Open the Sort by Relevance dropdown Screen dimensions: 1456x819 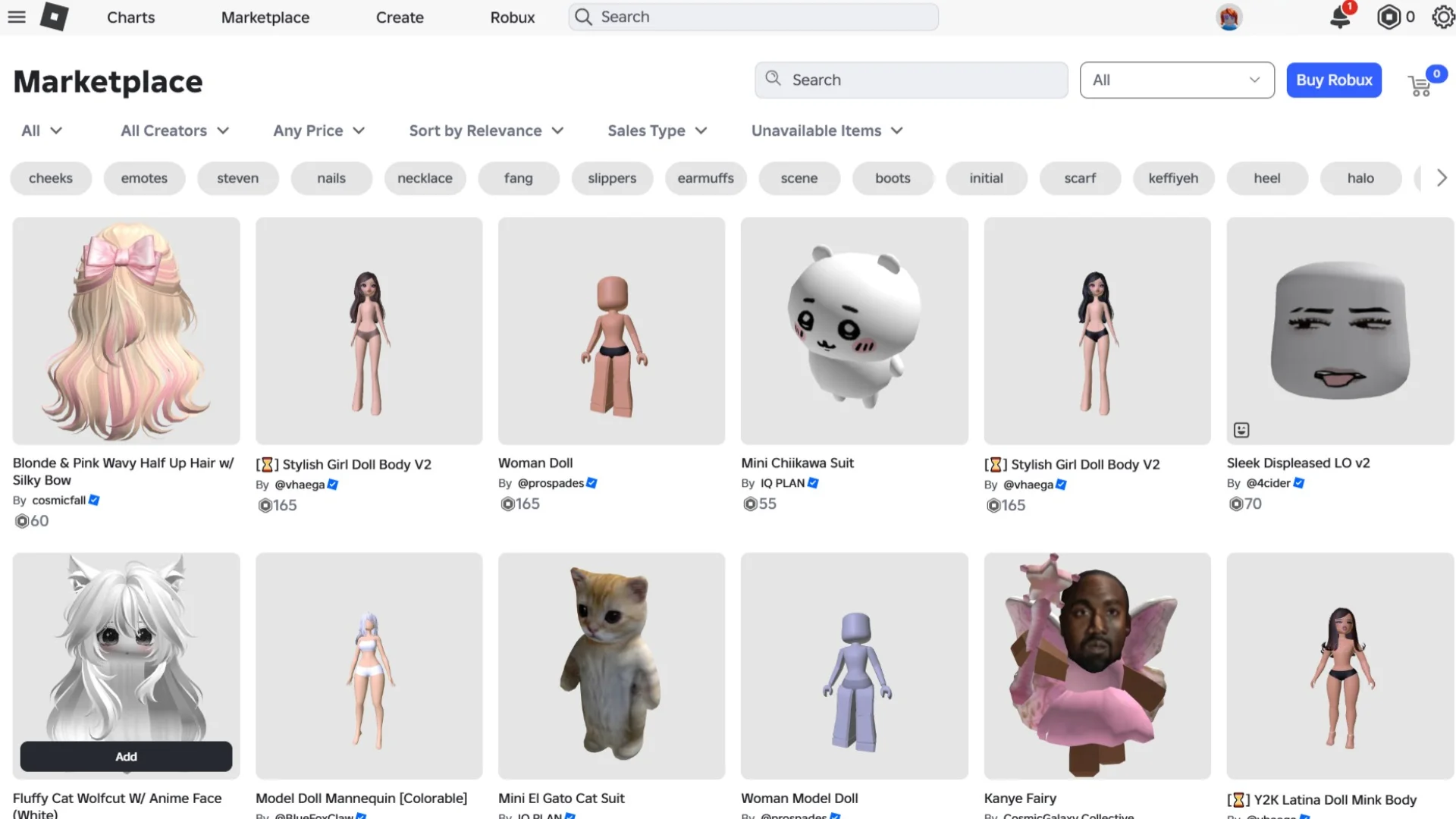click(486, 130)
